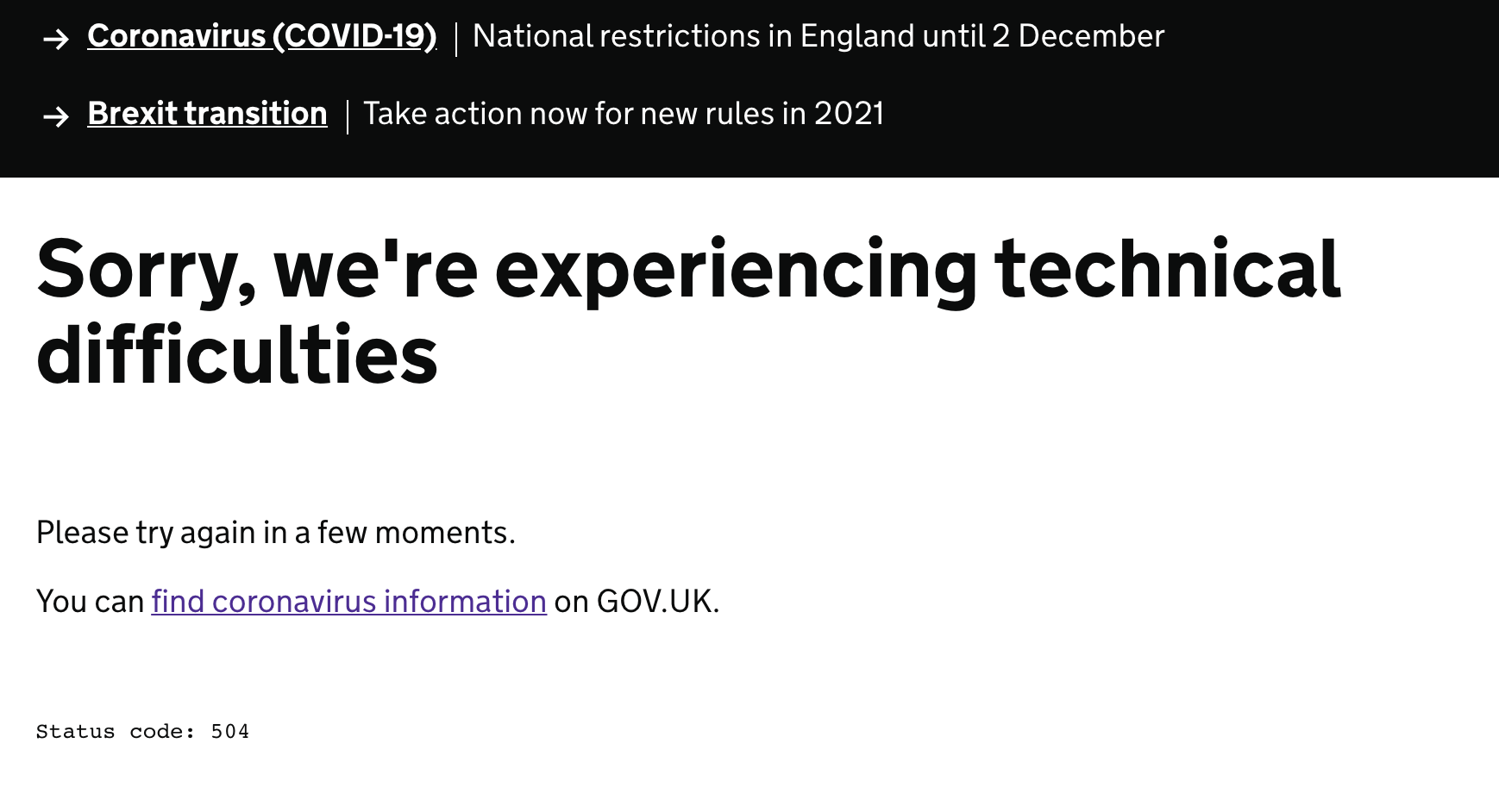This screenshot has height=812, width=1499.
Task: Click the arrow icon beside Brexit transition
Action: [56, 116]
